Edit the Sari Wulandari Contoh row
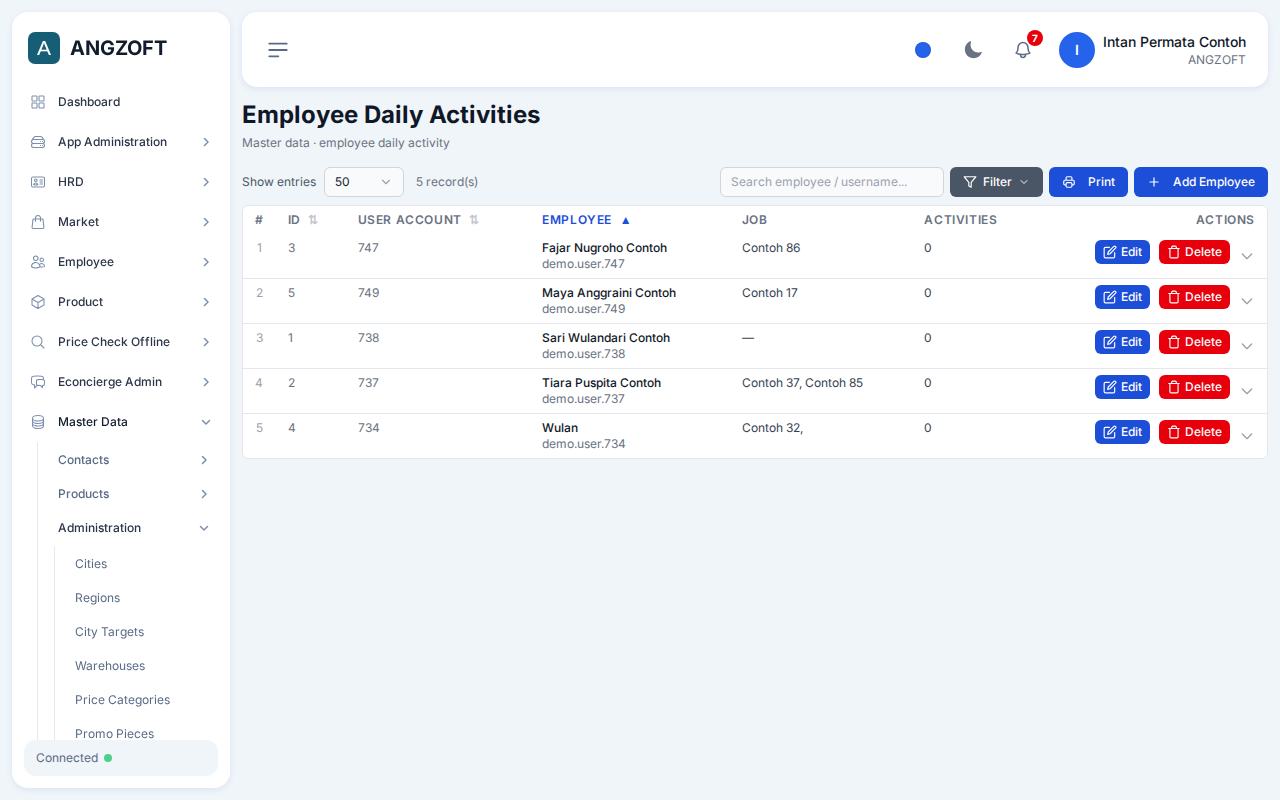 [1122, 342]
